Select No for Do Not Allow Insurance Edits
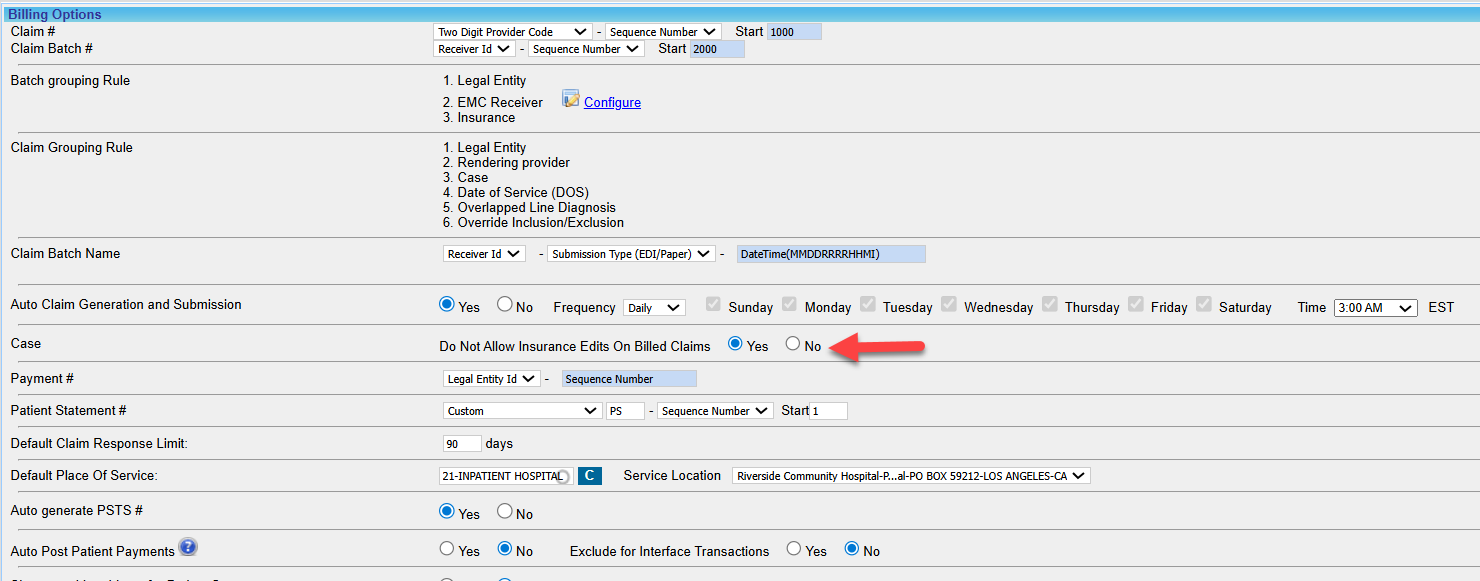The image size is (1480, 581). click(x=793, y=344)
